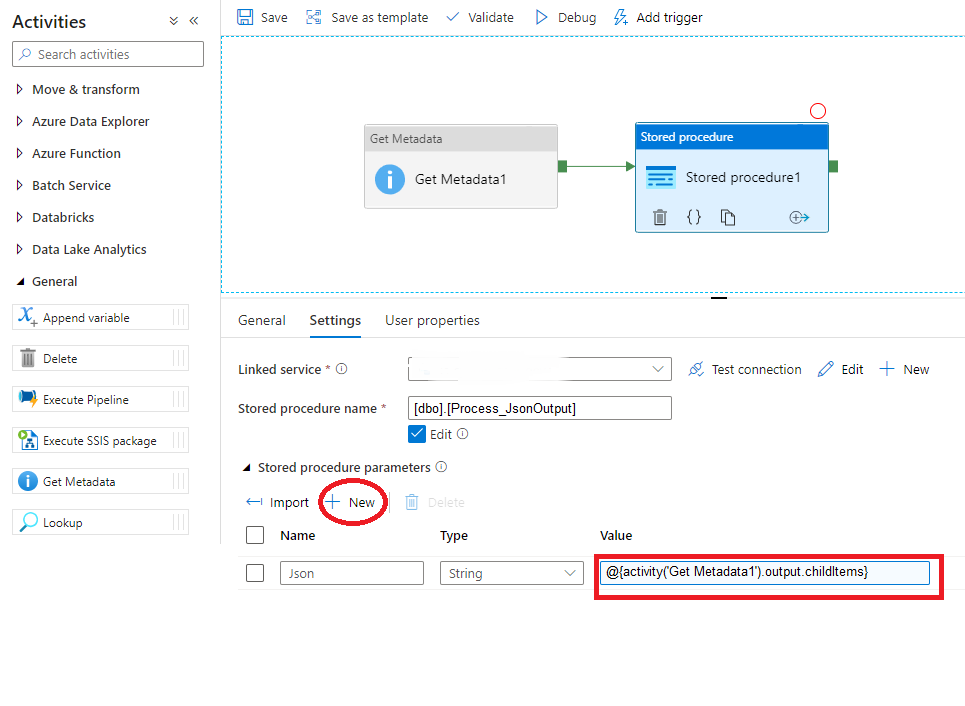Click the Stored procedure1 green output connector
The image size is (965, 706).
click(833, 166)
